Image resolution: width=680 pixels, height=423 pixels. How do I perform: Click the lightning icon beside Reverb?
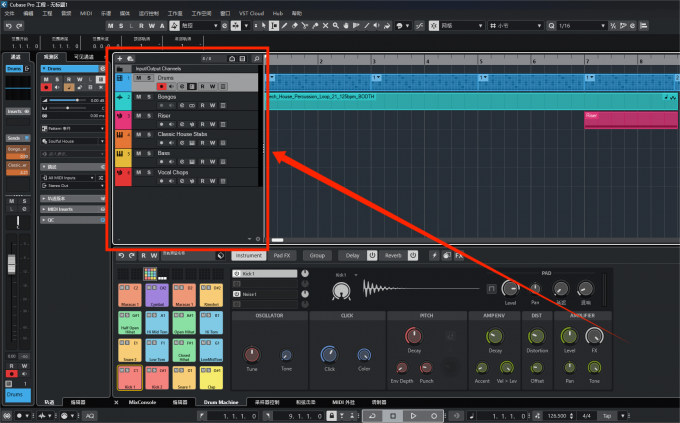pos(434,256)
